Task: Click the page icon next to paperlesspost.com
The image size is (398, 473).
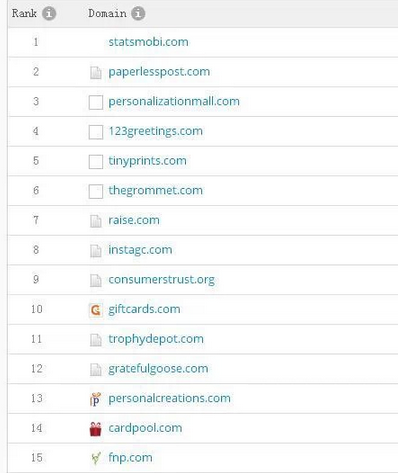Action: [x=96, y=73]
